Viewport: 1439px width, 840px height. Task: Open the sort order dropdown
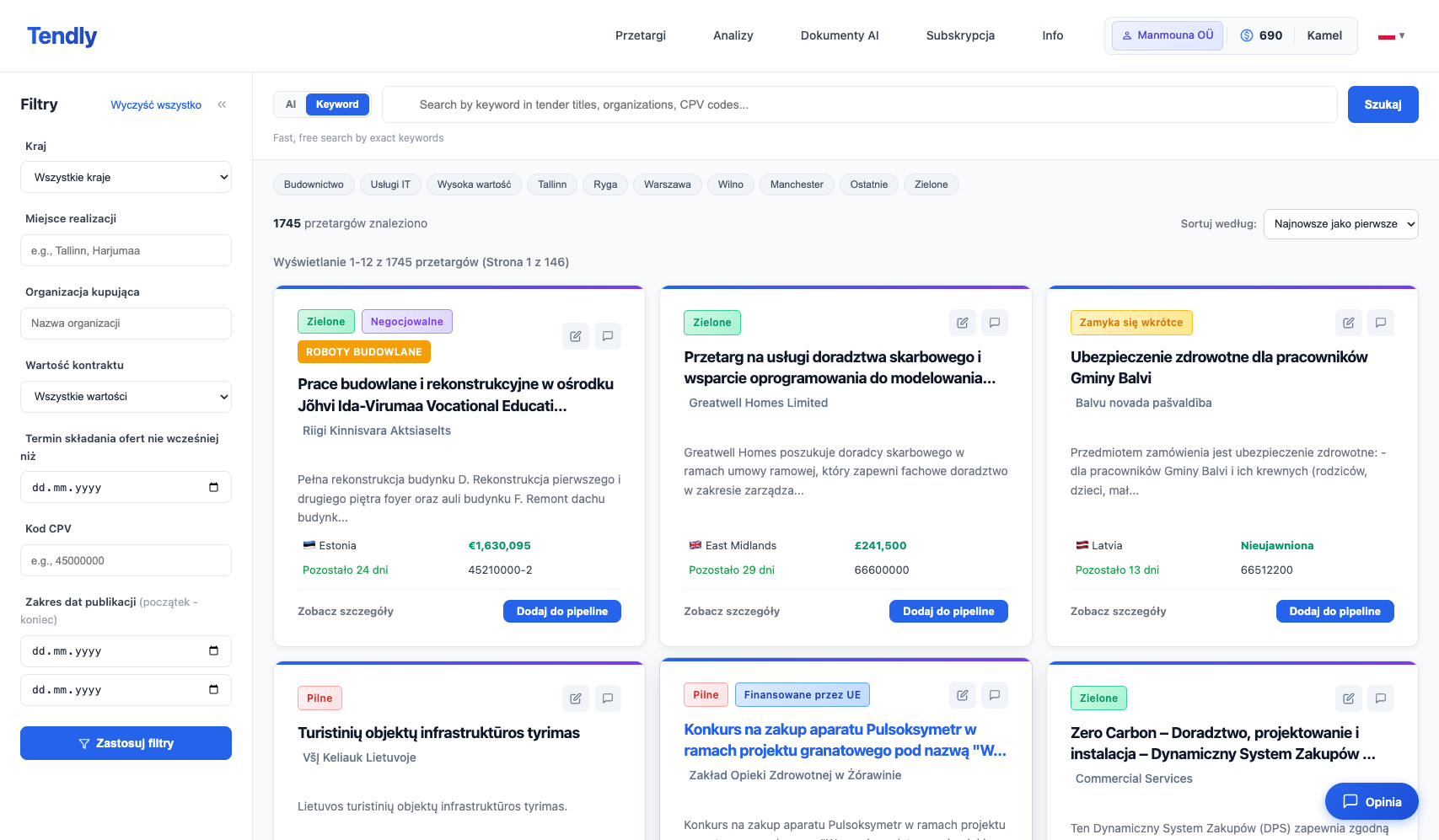[x=1340, y=224]
